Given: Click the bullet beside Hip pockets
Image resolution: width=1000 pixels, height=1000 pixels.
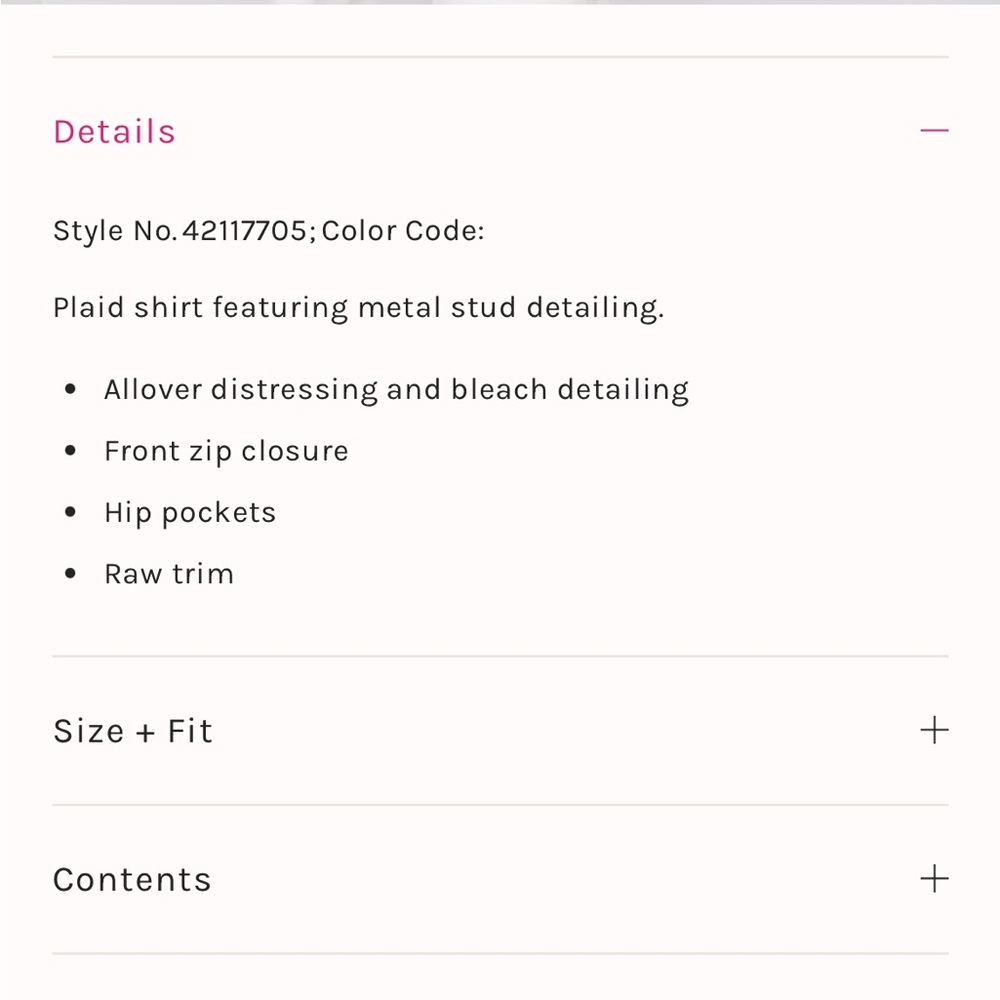Looking at the screenshot, I should (x=70, y=512).
